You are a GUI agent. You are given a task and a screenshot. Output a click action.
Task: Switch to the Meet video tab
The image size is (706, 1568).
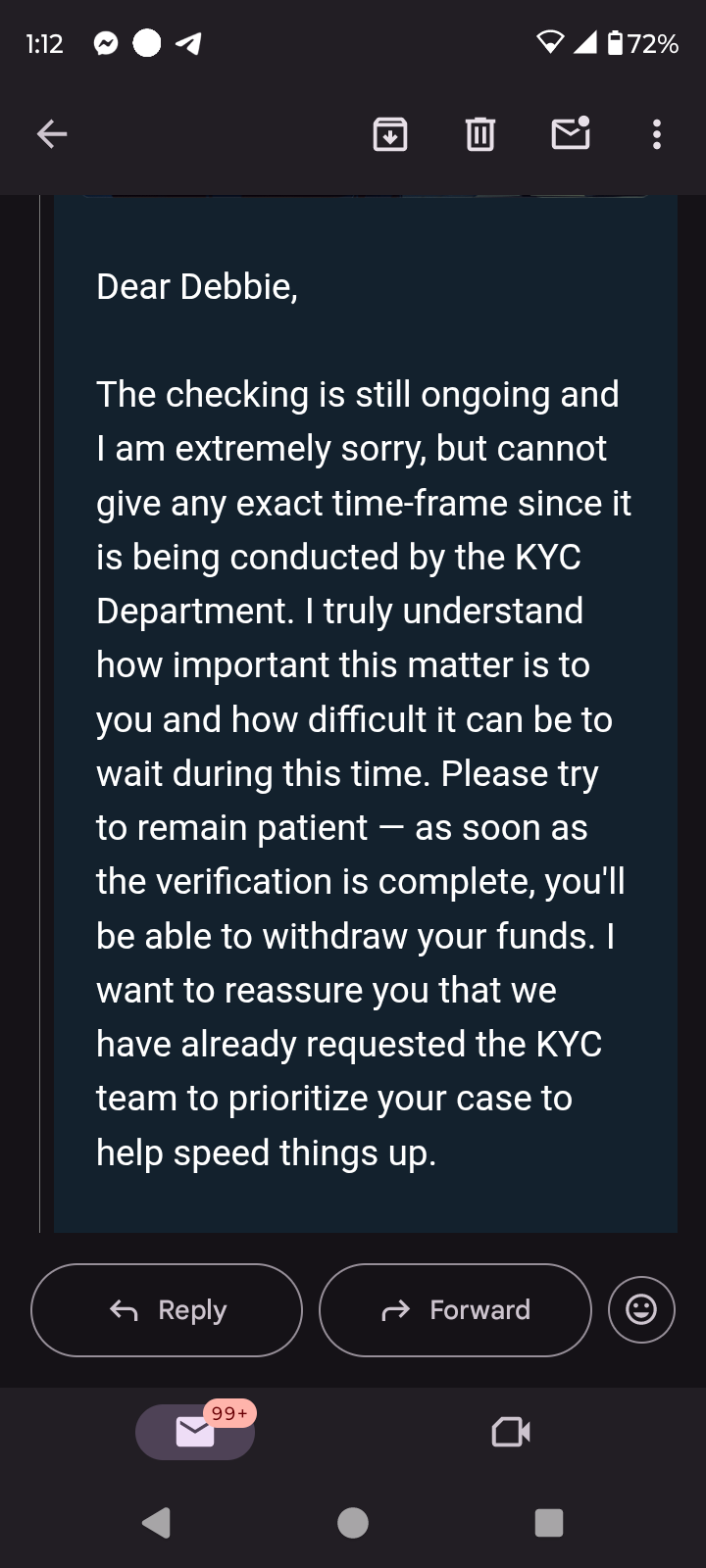[511, 1433]
